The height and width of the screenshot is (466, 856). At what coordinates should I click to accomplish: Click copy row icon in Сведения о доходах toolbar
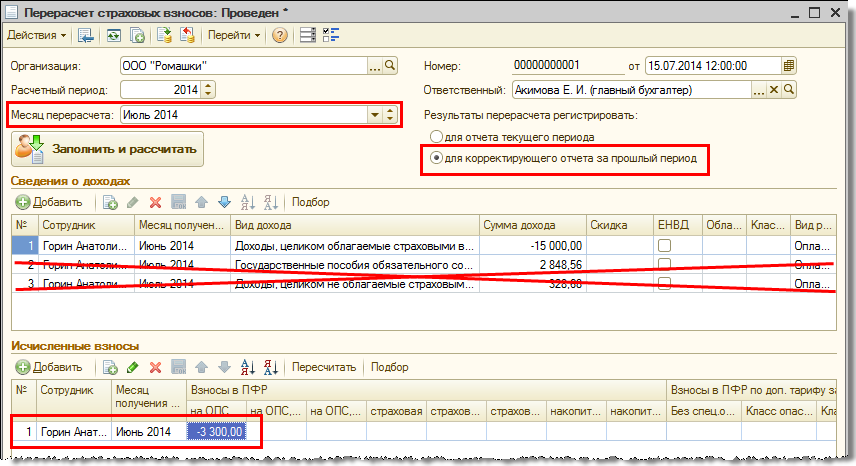tap(110, 202)
